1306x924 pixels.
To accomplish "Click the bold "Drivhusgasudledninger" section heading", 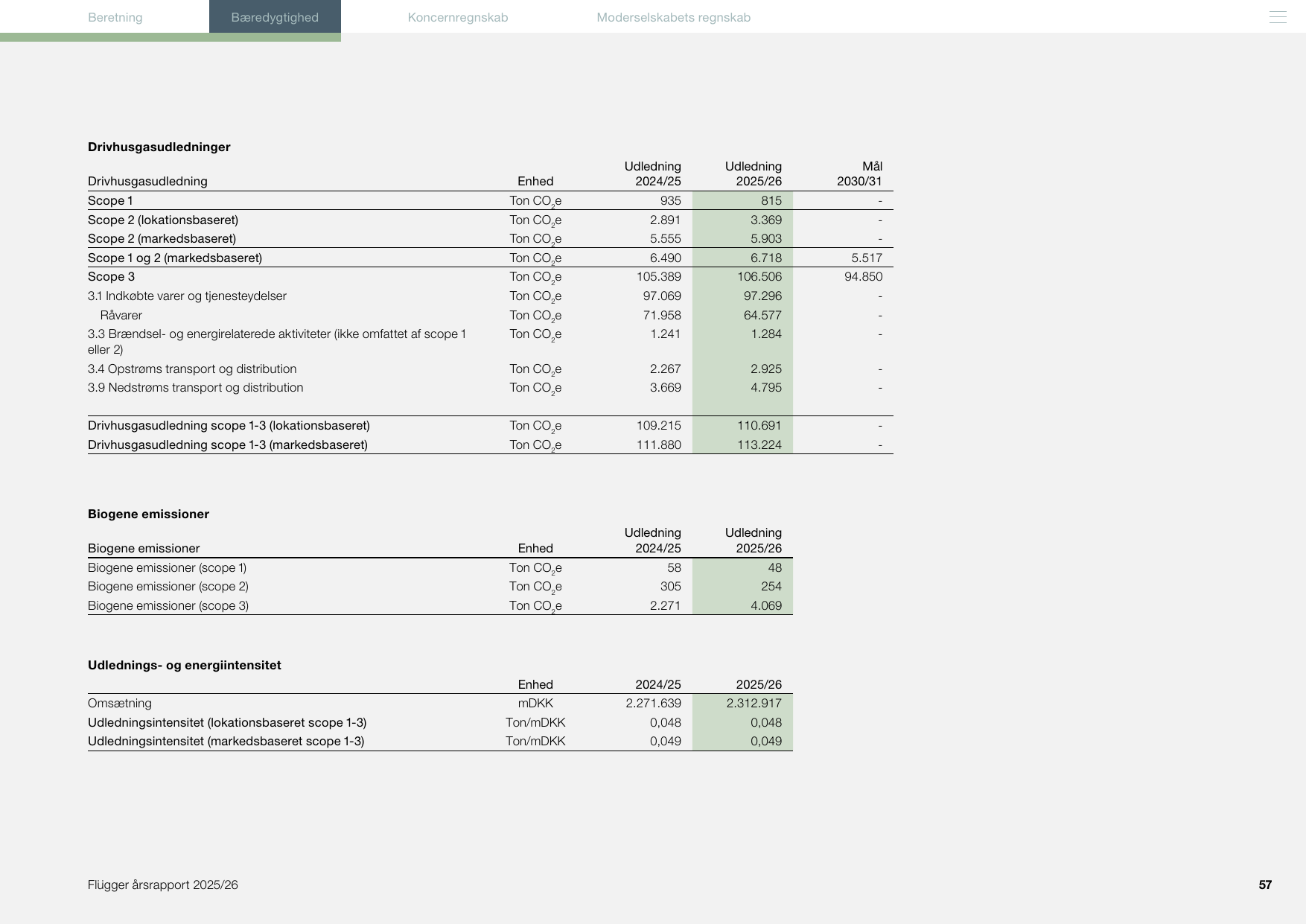I will point(159,147).
